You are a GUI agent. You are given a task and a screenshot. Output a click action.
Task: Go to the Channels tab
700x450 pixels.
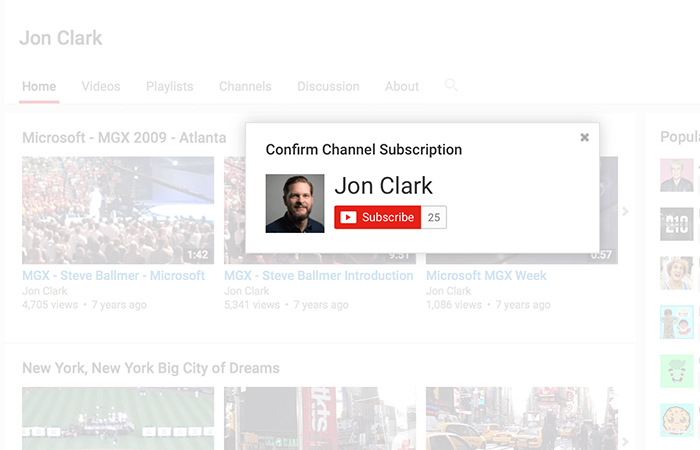[245, 87]
